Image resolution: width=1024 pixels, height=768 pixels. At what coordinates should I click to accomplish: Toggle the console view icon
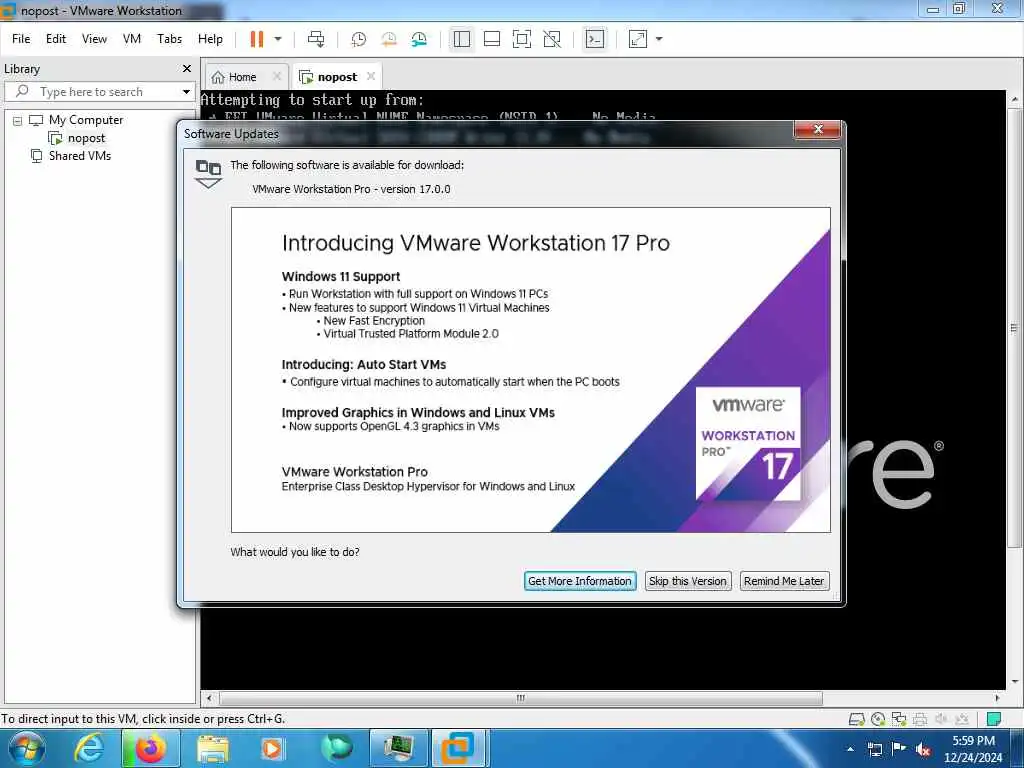click(595, 39)
